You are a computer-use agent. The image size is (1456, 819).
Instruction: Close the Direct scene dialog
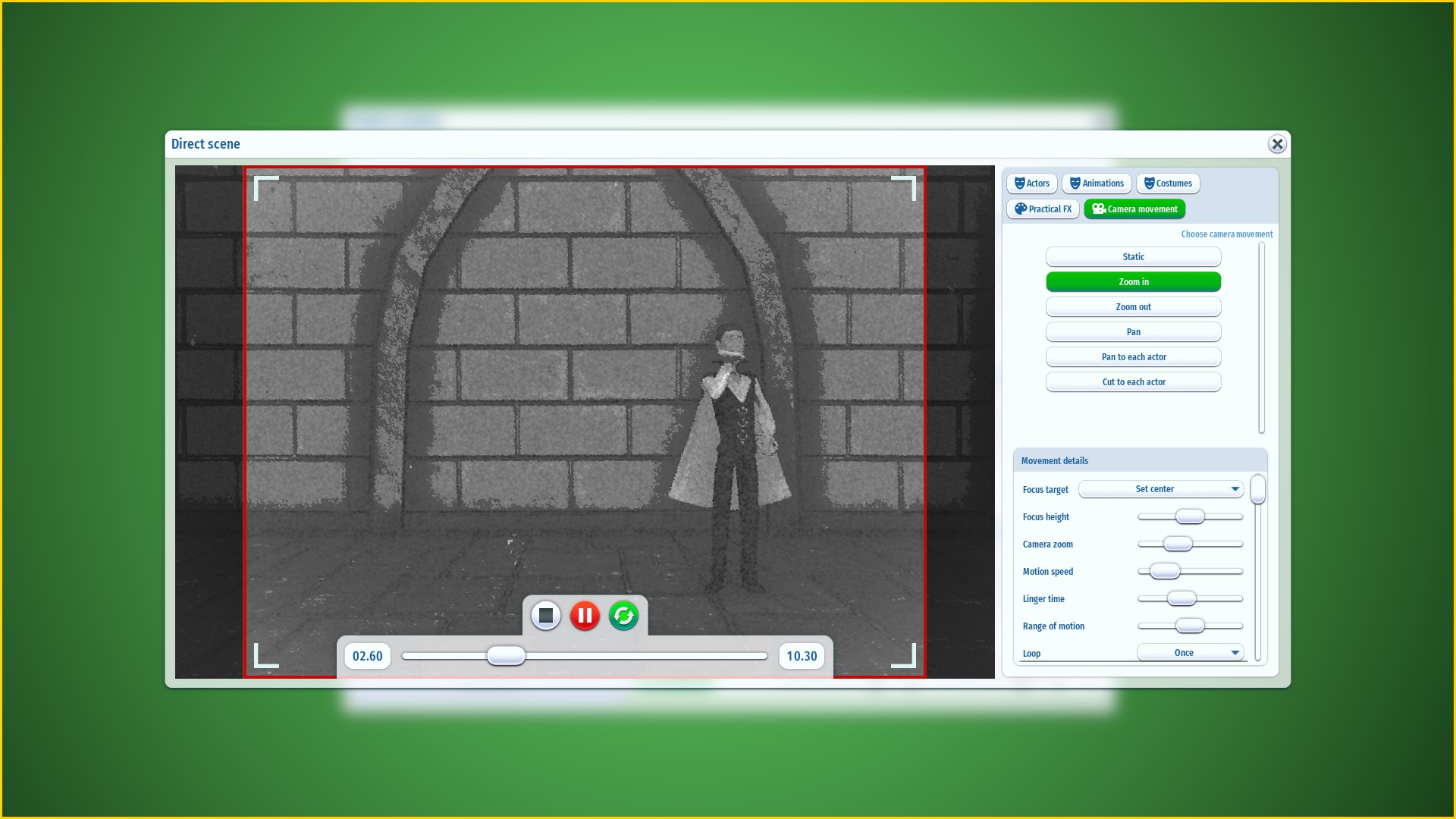(x=1277, y=144)
